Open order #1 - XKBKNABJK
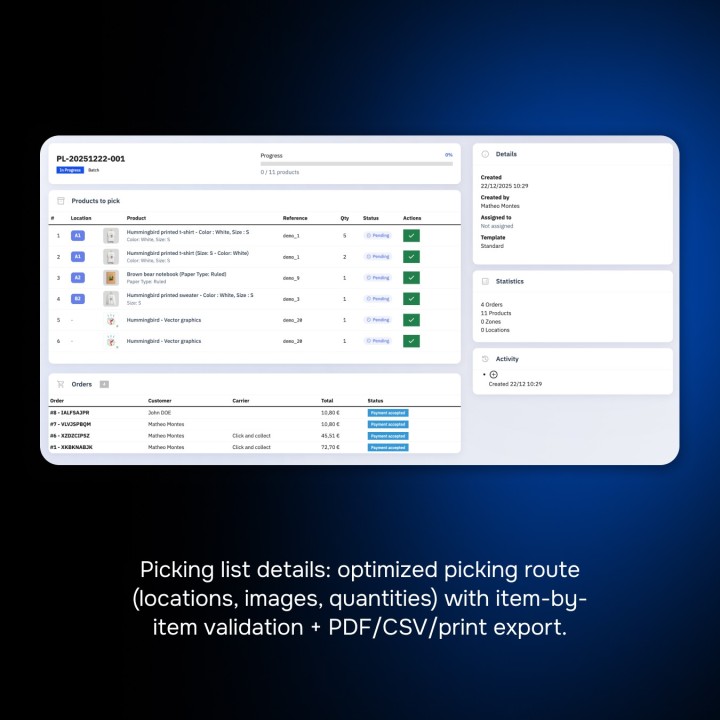Screen dimensions: 720x720 pyautogui.click(x=71, y=447)
